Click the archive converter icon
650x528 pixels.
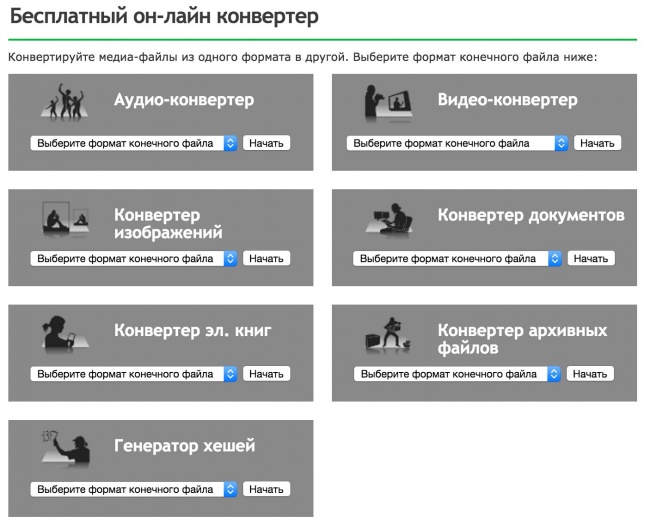[x=391, y=335]
